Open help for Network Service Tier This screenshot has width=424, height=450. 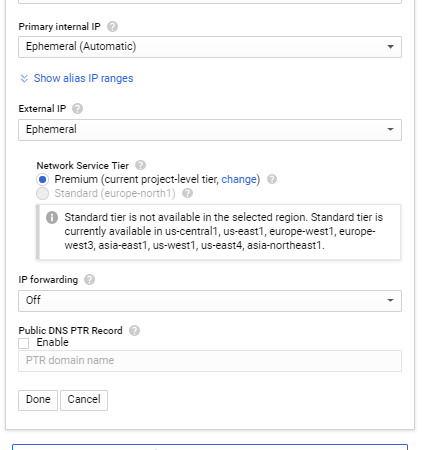click(x=140, y=165)
